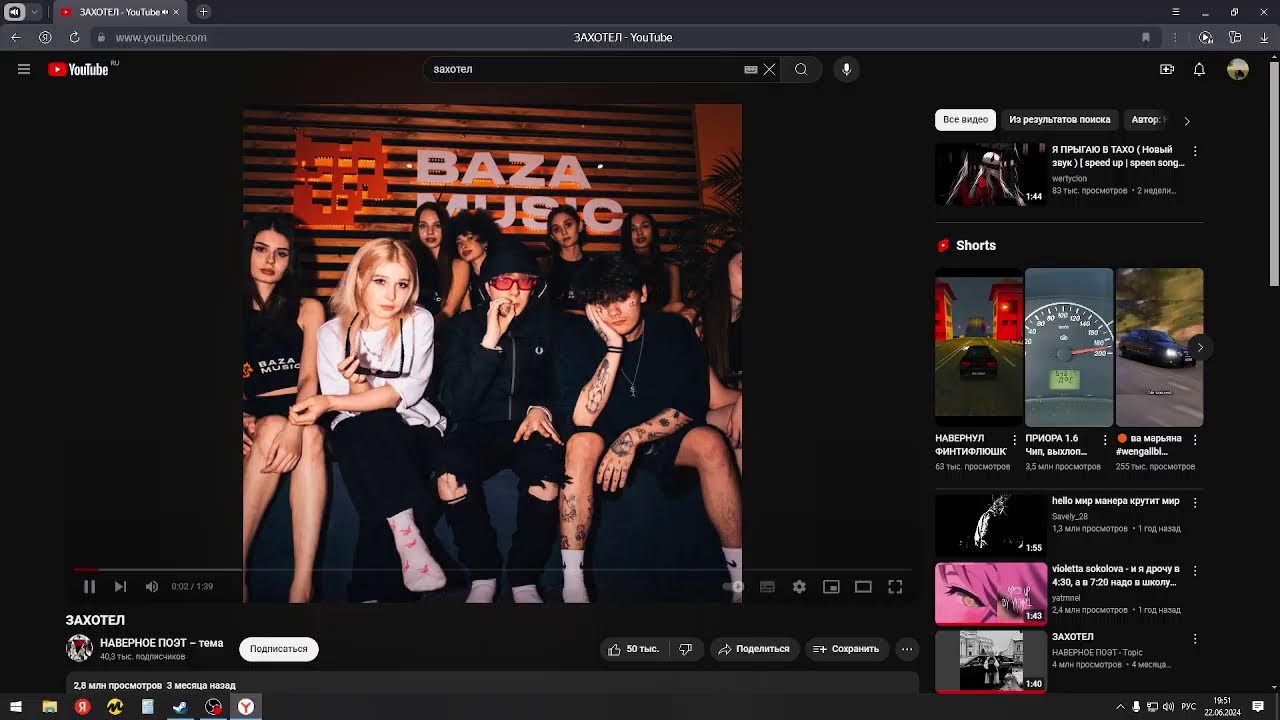Open more actions ellipsis under video
Screen dimensions: 1280x720
907,649
